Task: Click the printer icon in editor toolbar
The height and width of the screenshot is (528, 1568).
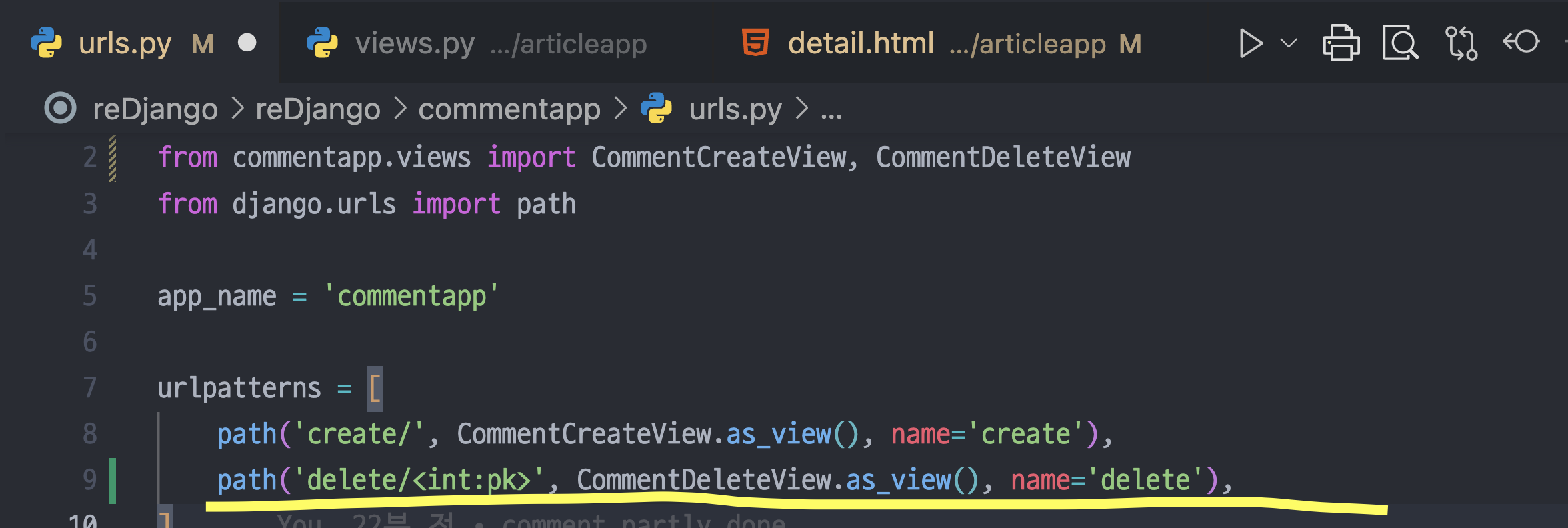Action: click(1341, 43)
